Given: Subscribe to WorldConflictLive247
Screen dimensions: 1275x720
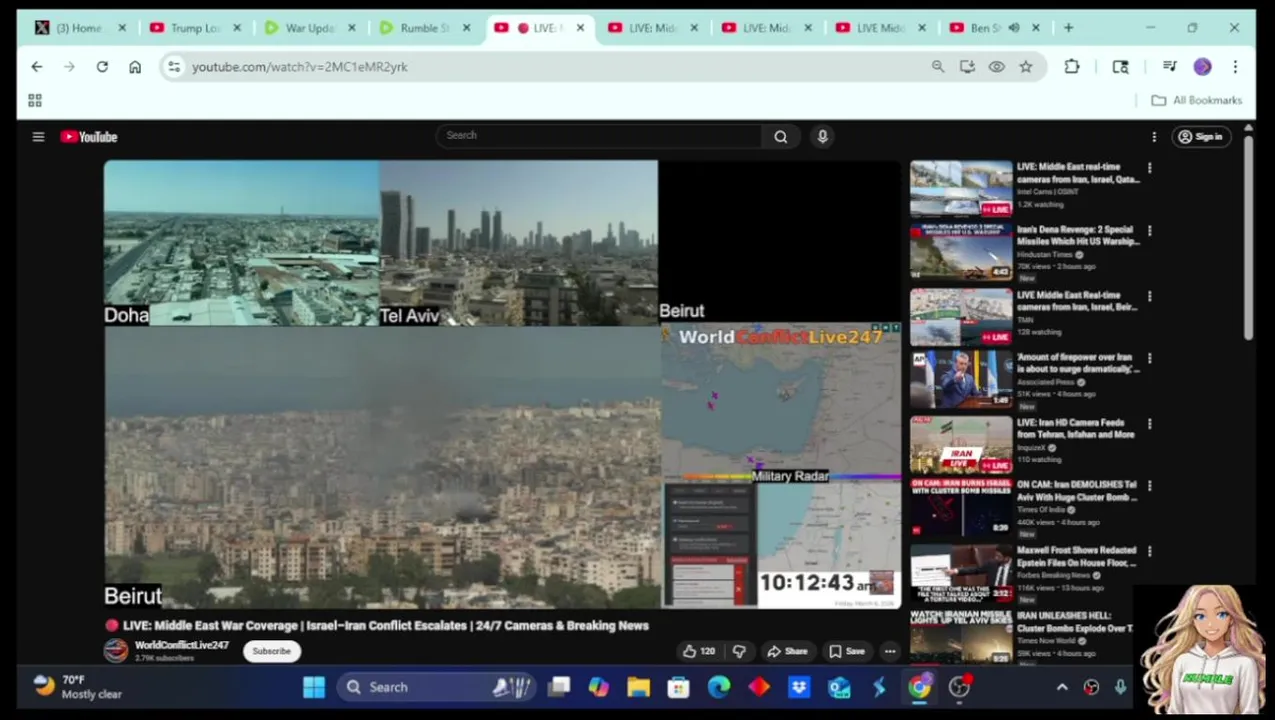Looking at the screenshot, I should (x=271, y=651).
